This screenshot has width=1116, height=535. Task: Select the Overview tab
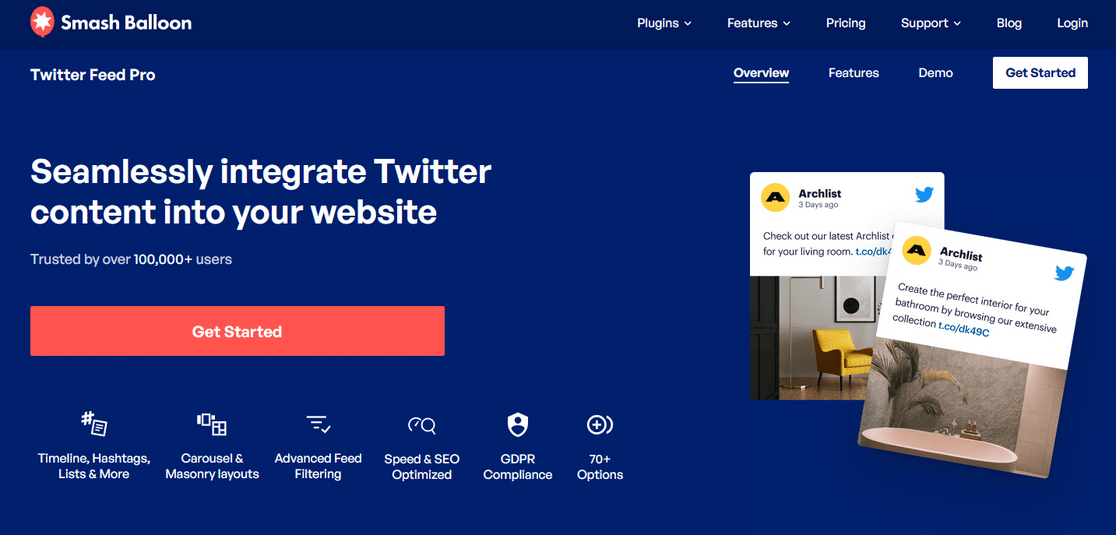761,73
